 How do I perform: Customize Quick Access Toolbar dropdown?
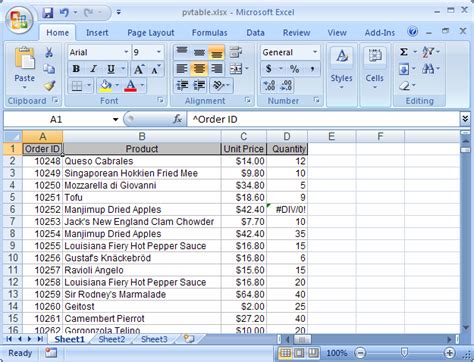click(x=119, y=13)
